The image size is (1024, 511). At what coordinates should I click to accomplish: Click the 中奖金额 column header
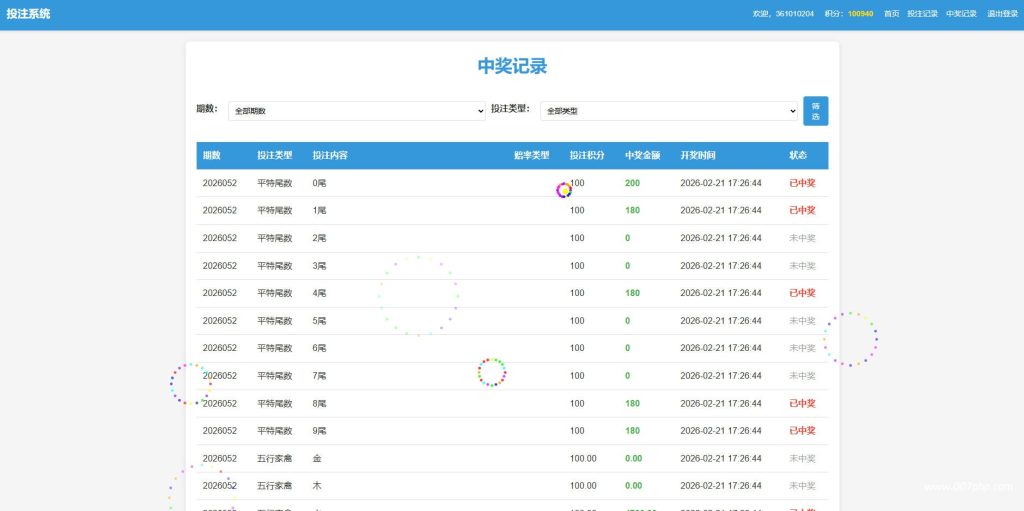pos(643,156)
